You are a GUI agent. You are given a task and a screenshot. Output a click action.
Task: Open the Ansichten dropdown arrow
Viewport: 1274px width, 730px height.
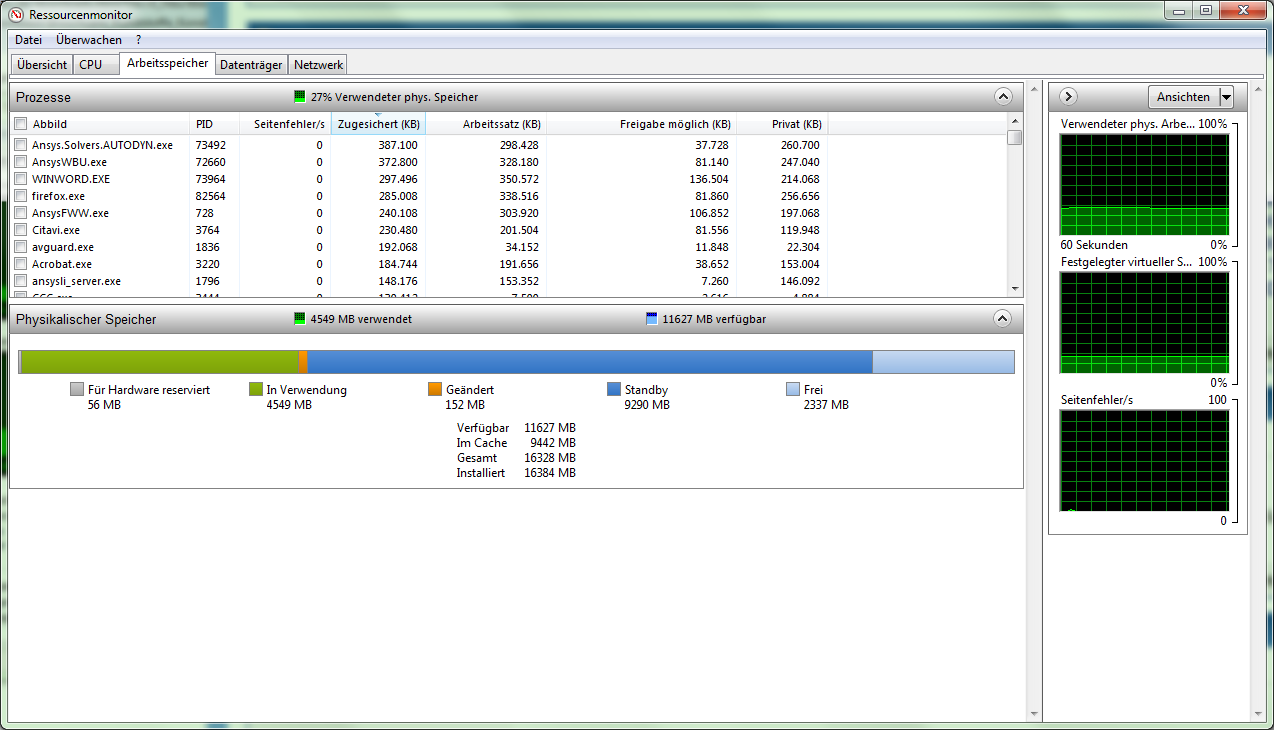pyautogui.click(x=1226, y=97)
